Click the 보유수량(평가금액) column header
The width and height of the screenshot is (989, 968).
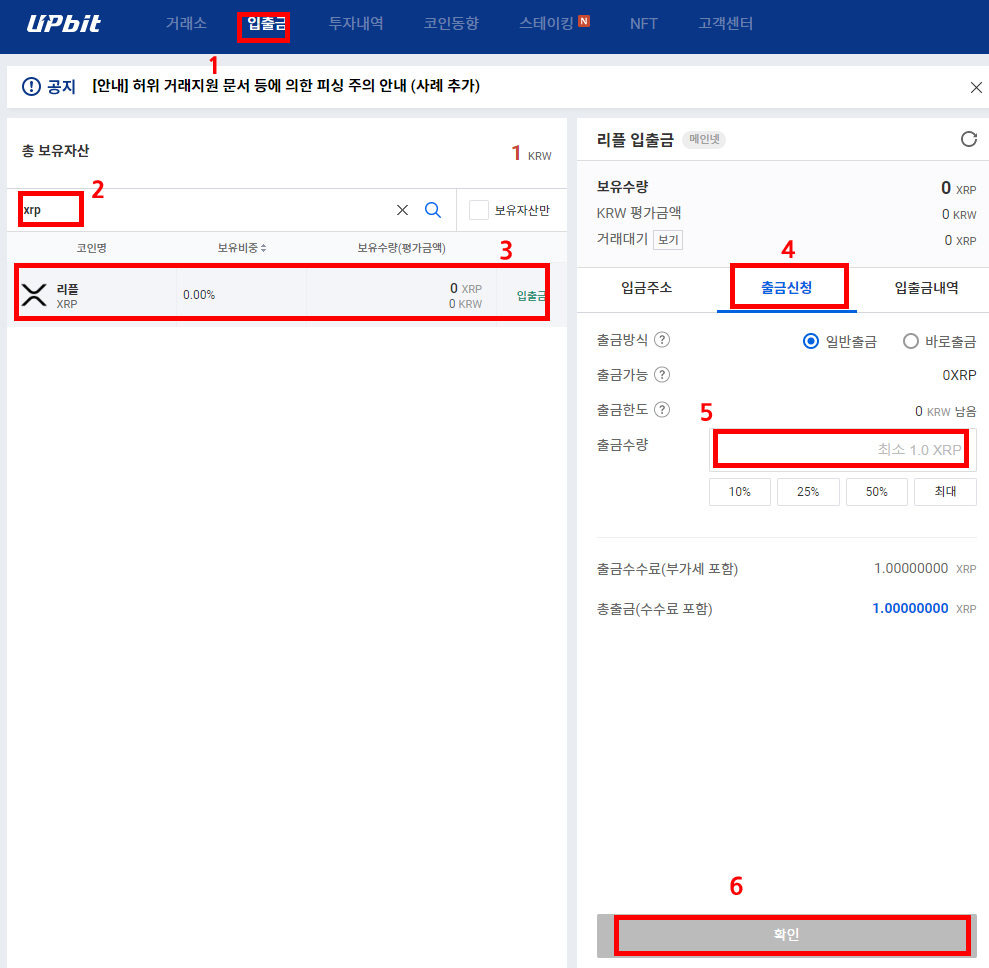(x=401, y=248)
